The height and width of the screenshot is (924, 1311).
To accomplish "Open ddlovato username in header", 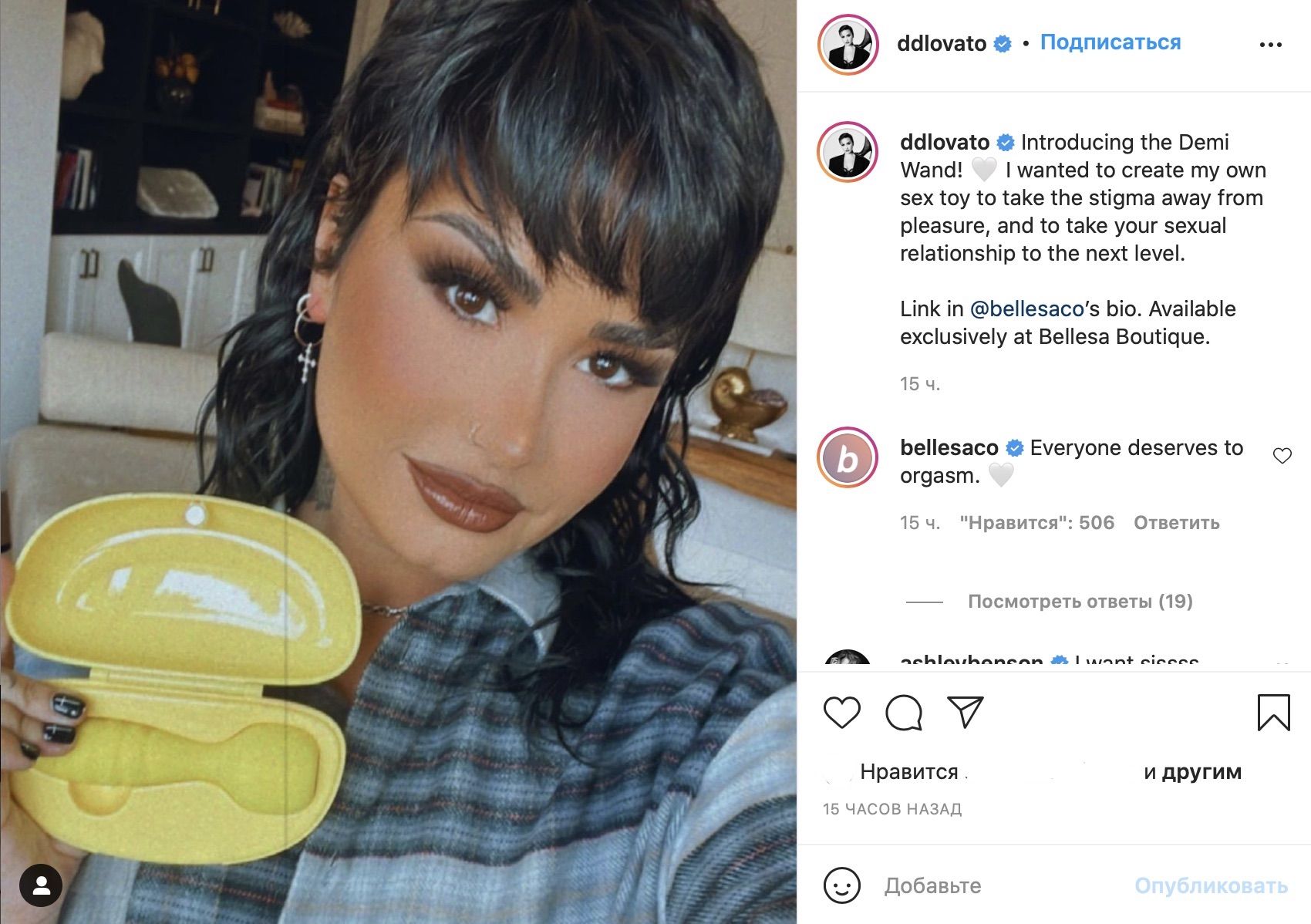I will click(x=942, y=43).
